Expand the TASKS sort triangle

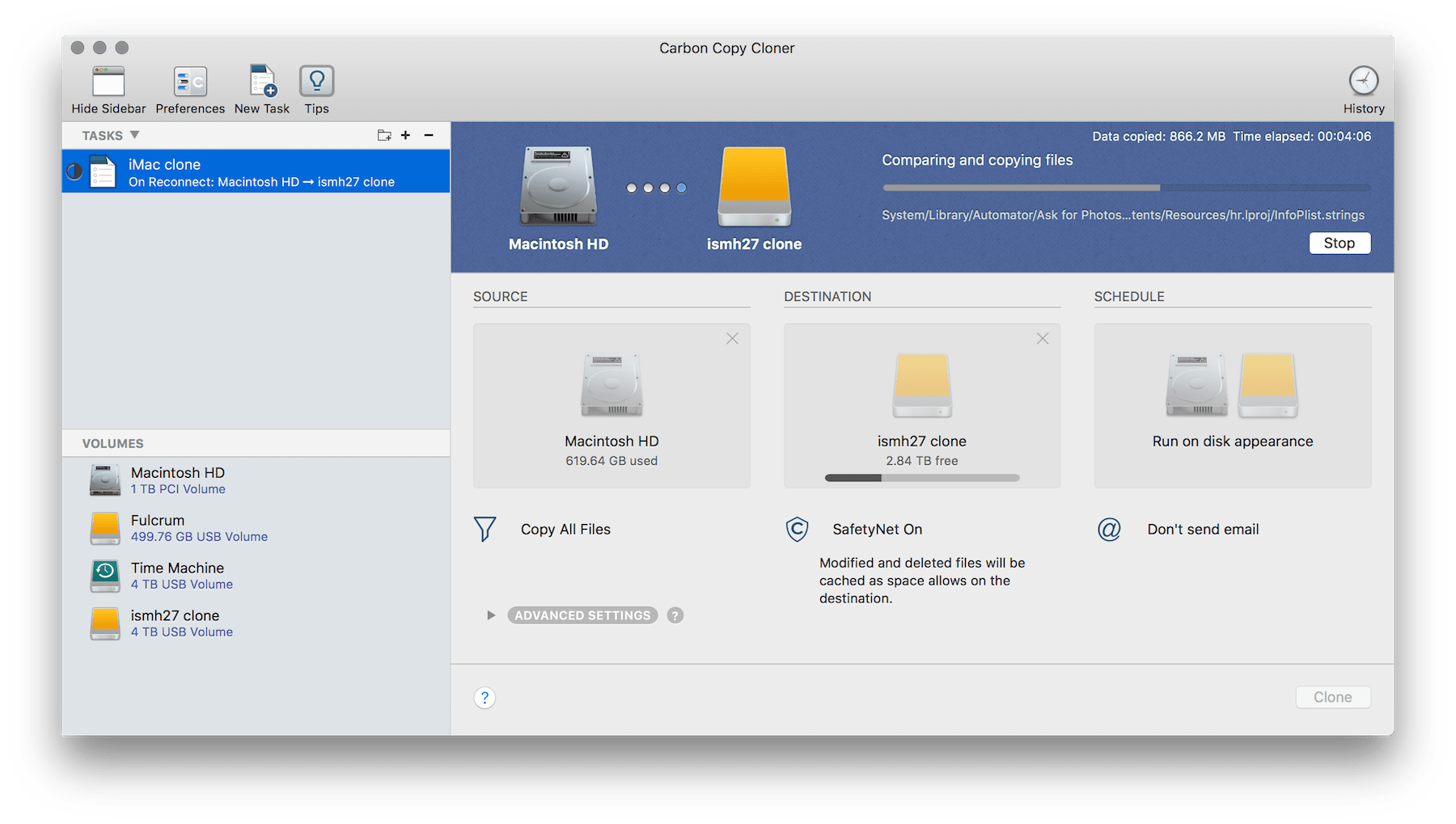pos(135,135)
